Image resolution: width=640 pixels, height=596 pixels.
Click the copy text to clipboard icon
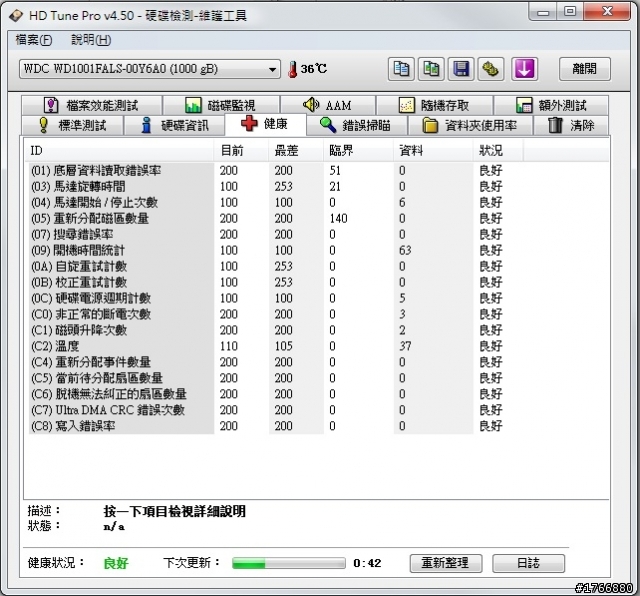(x=401, y=69)
